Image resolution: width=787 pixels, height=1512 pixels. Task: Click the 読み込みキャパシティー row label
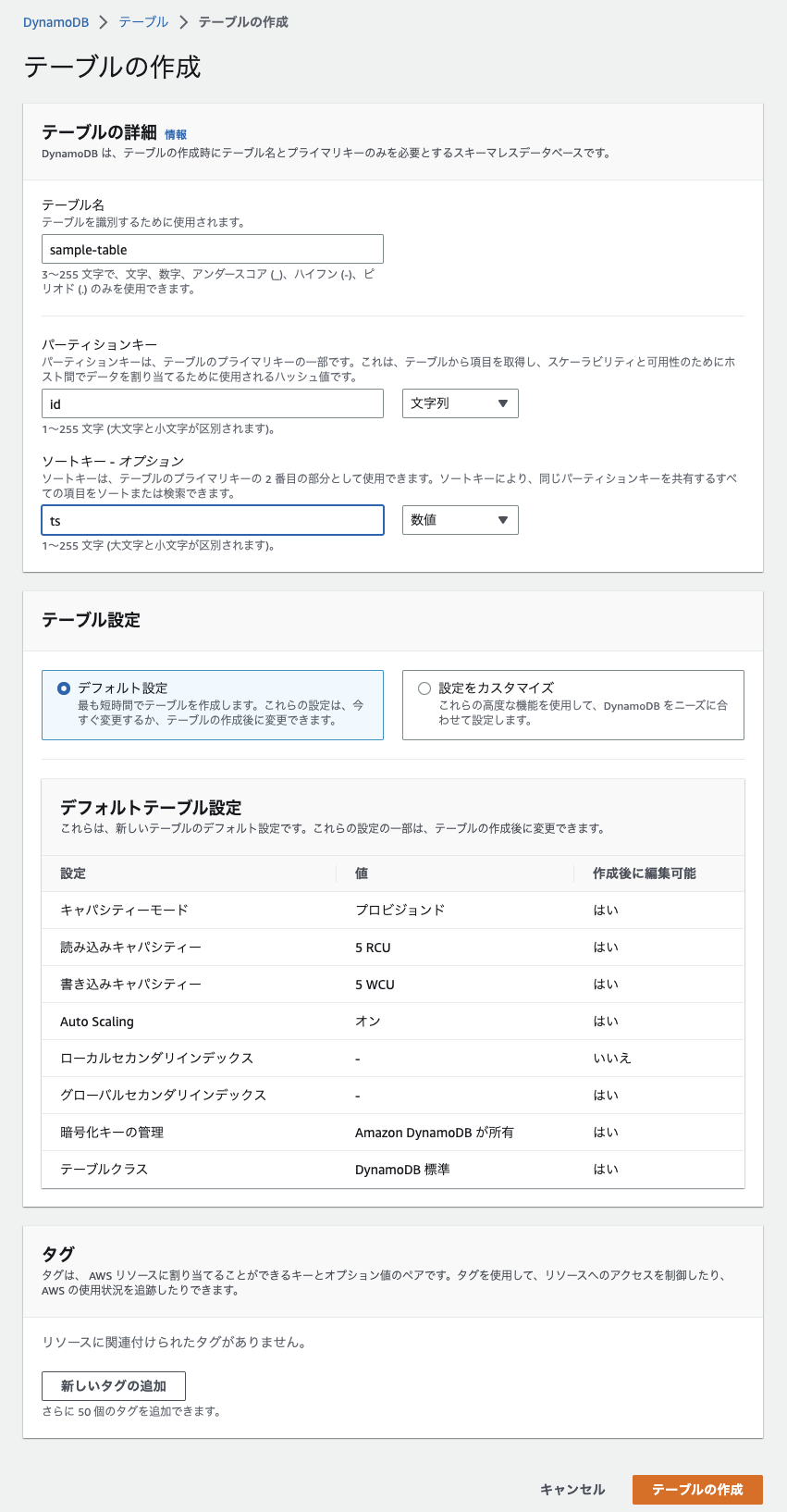click(x=130, y=948)
